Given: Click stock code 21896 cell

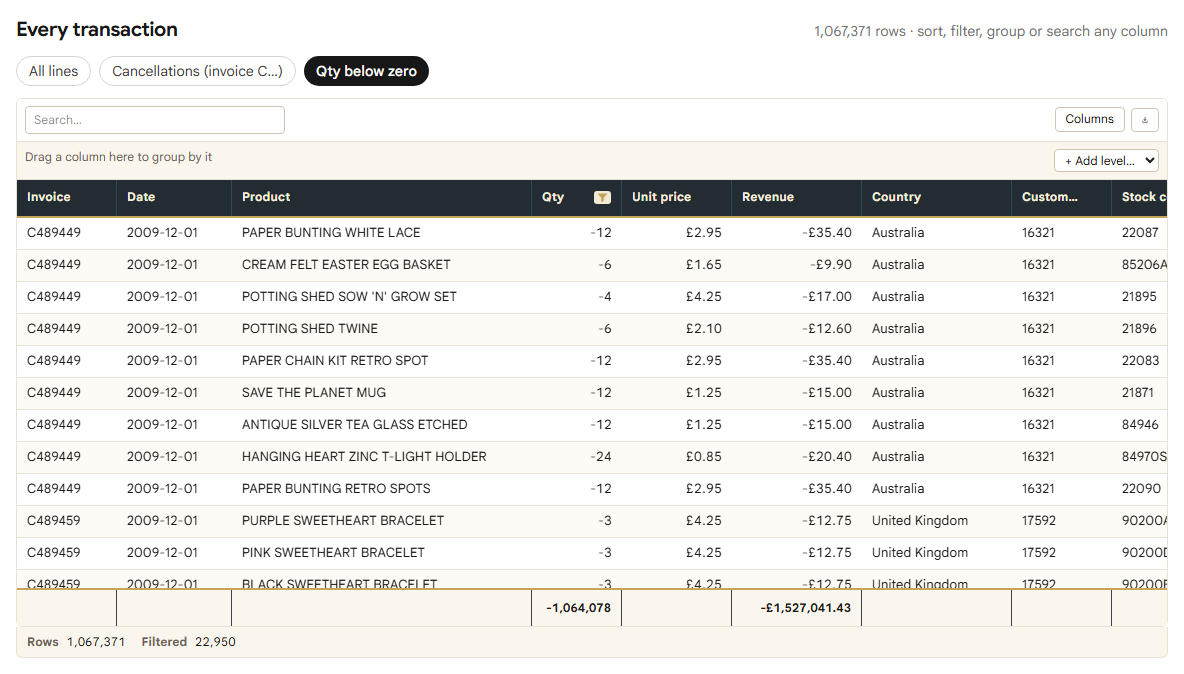Looking at the screenshot, I should point(1139,328).
